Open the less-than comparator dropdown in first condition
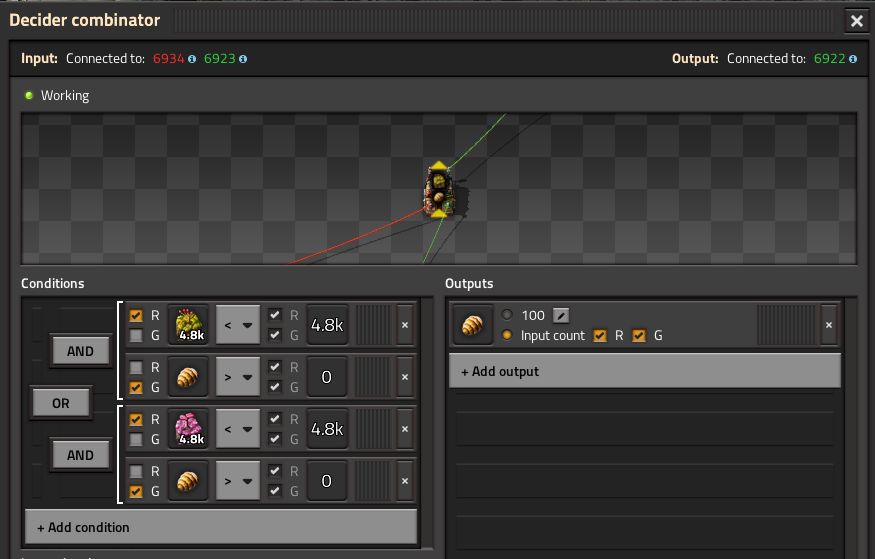The height and width of the screenshot is (559, 875). pyautogui.click(x=238, y=325)
